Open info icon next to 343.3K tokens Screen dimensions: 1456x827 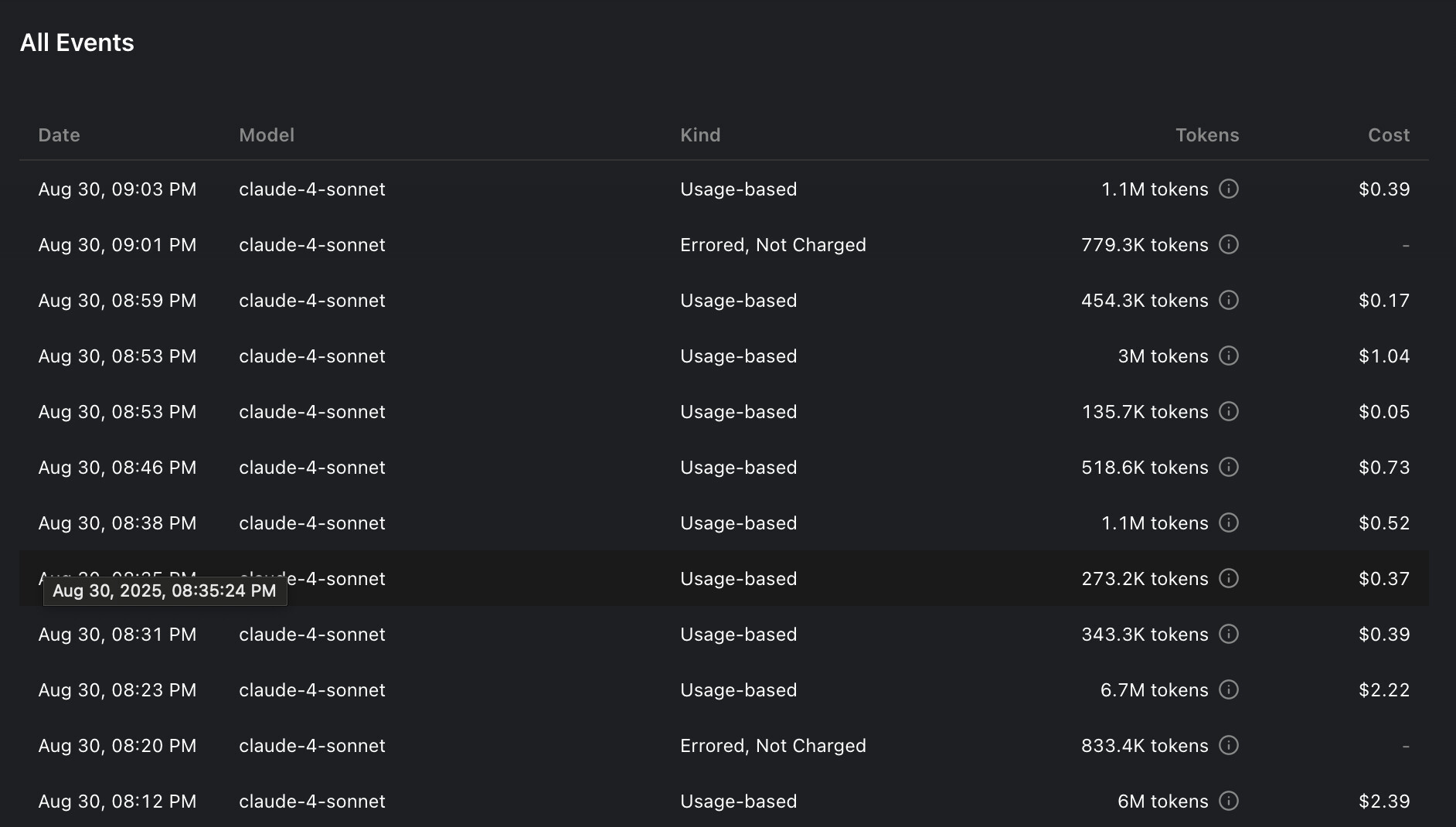pos(1229,635)
